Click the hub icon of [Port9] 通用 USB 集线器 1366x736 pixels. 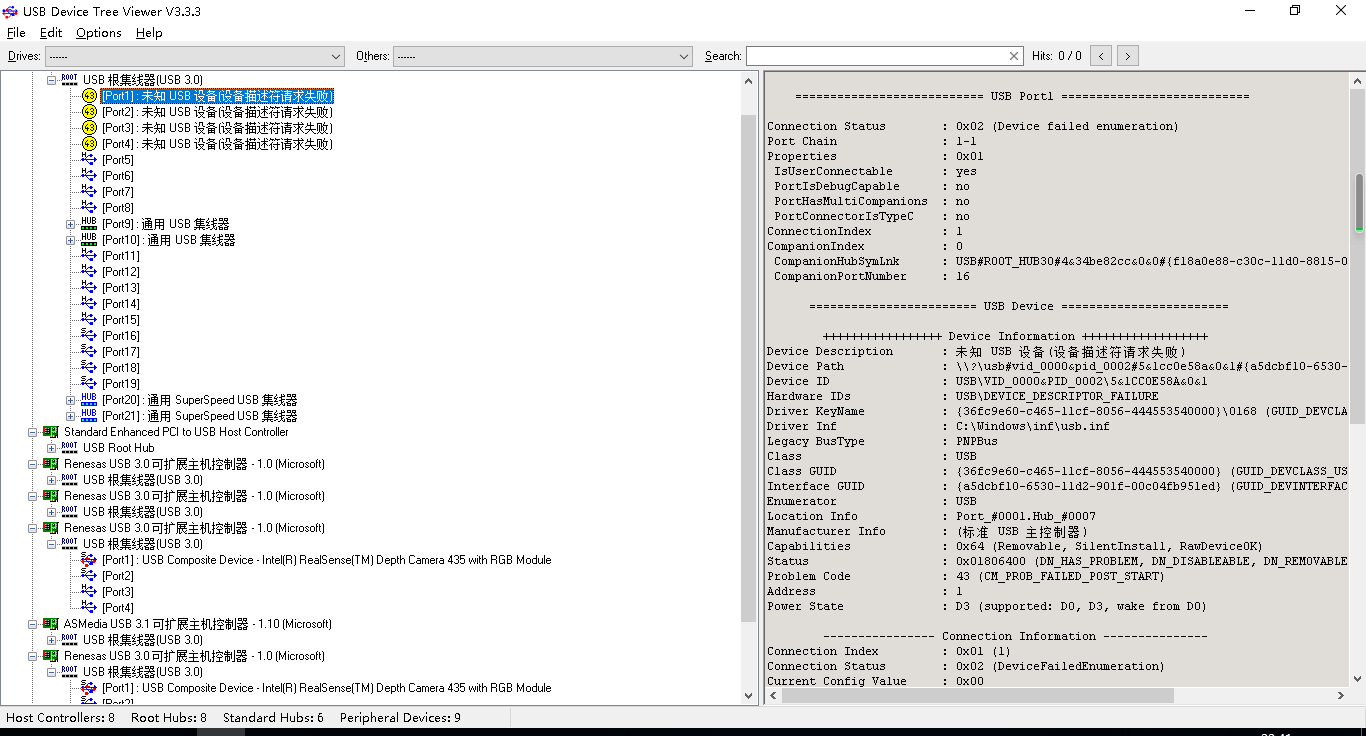(89, 224)
